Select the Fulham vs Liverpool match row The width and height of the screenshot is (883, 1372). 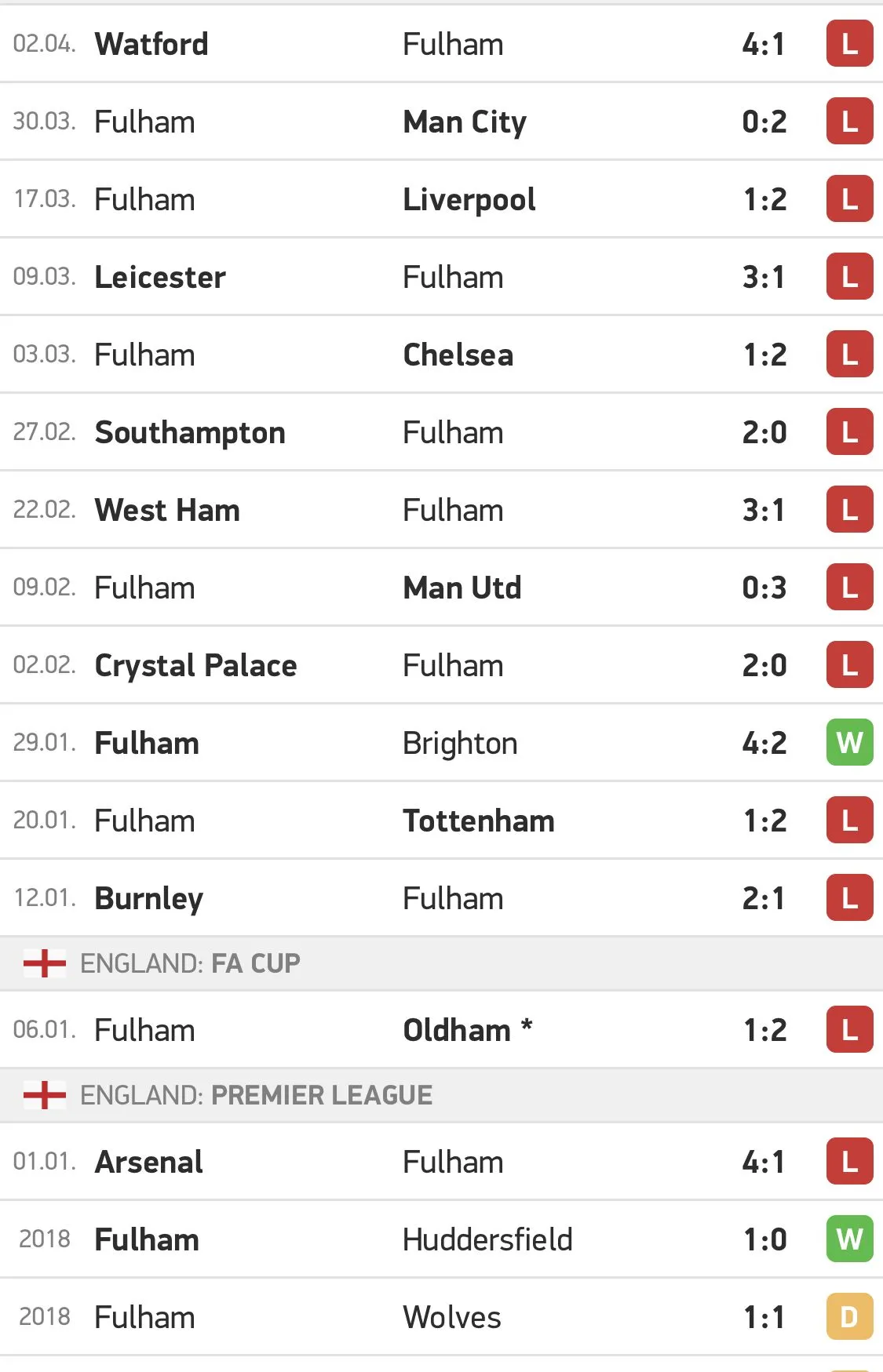click(440, 199)
